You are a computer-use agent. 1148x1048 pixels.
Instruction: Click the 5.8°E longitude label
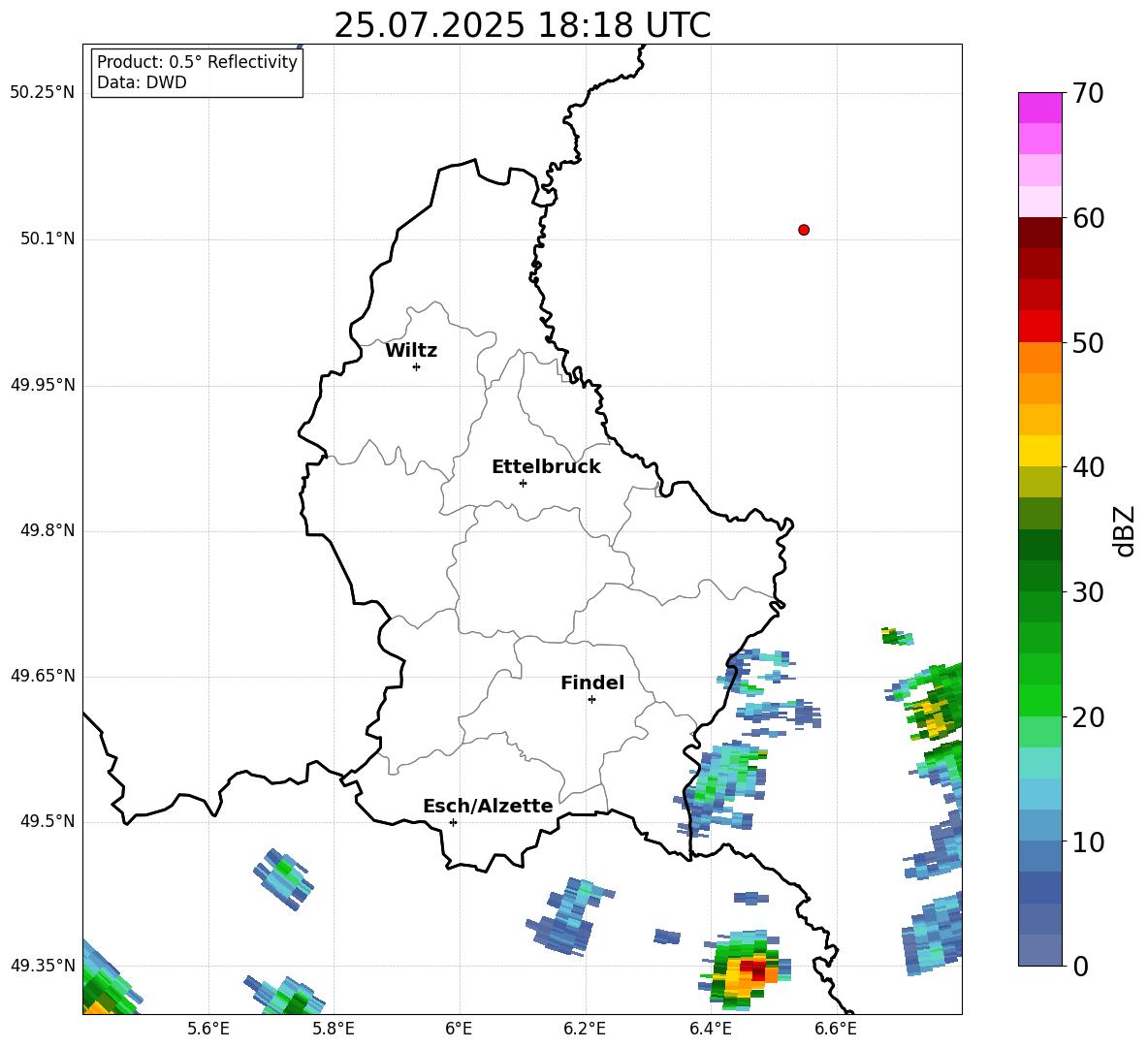334,1029
